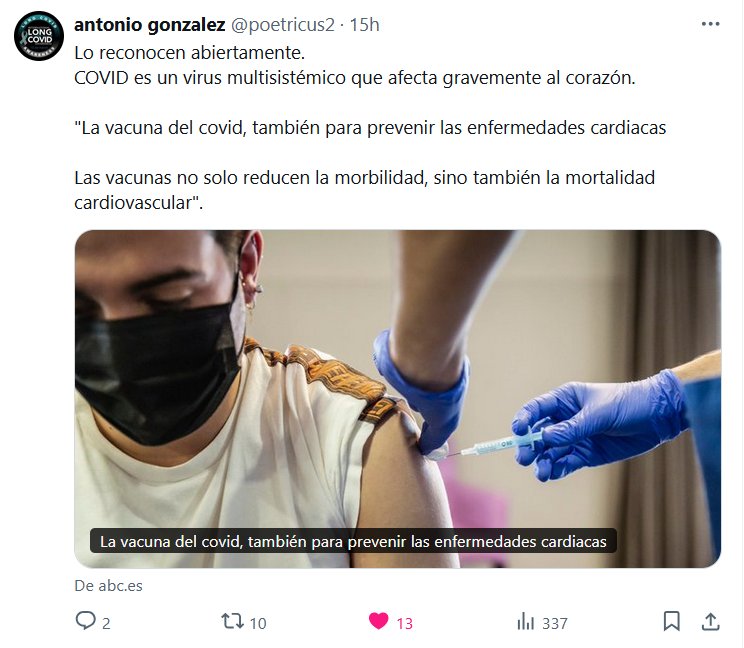The width and height of the screenshot is (744, 648).
Task: Click the tweet text about COVID multisistémico
Action: (354, 78)
